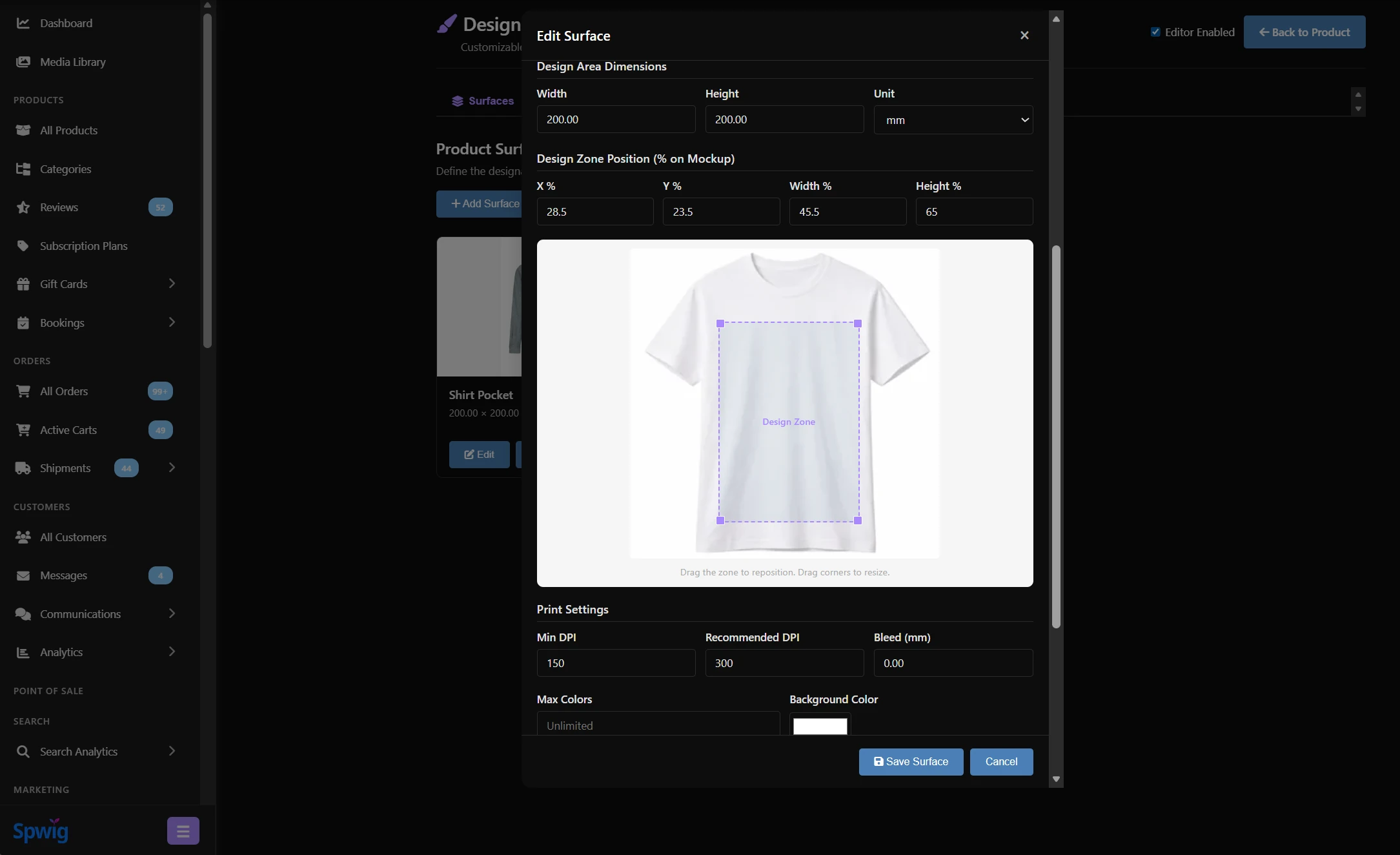Click the X % field
This screenshot has height=855, width=1400.
coord(594,212)
